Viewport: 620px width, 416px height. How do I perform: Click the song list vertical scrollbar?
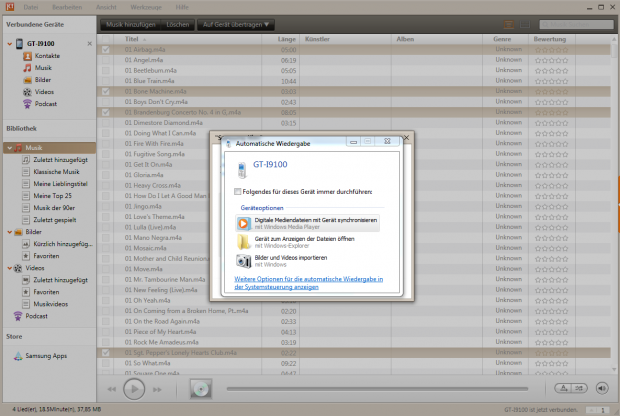click(x=614, y=204)
